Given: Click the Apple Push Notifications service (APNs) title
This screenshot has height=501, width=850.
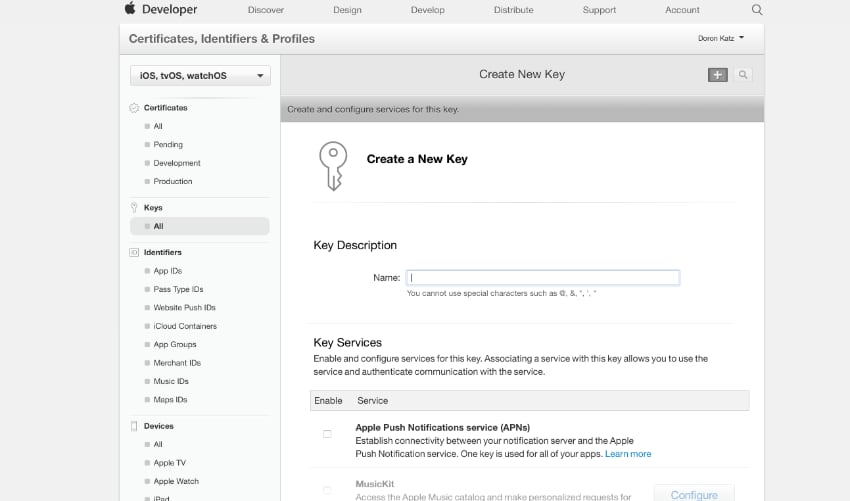Looking at the screenshot, I should coord(442,428).
